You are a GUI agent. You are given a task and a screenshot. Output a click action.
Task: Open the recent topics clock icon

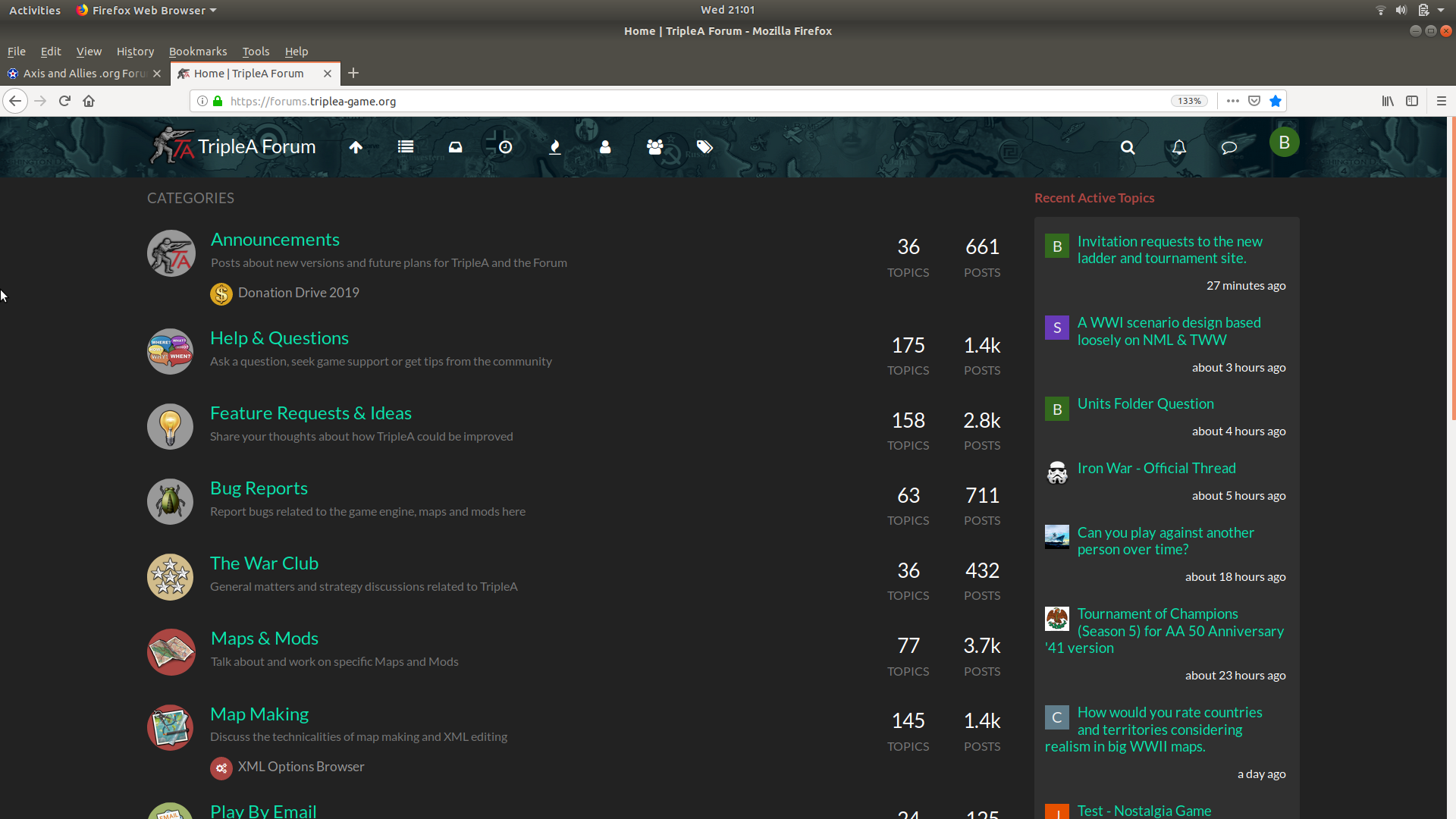[506, 147]
